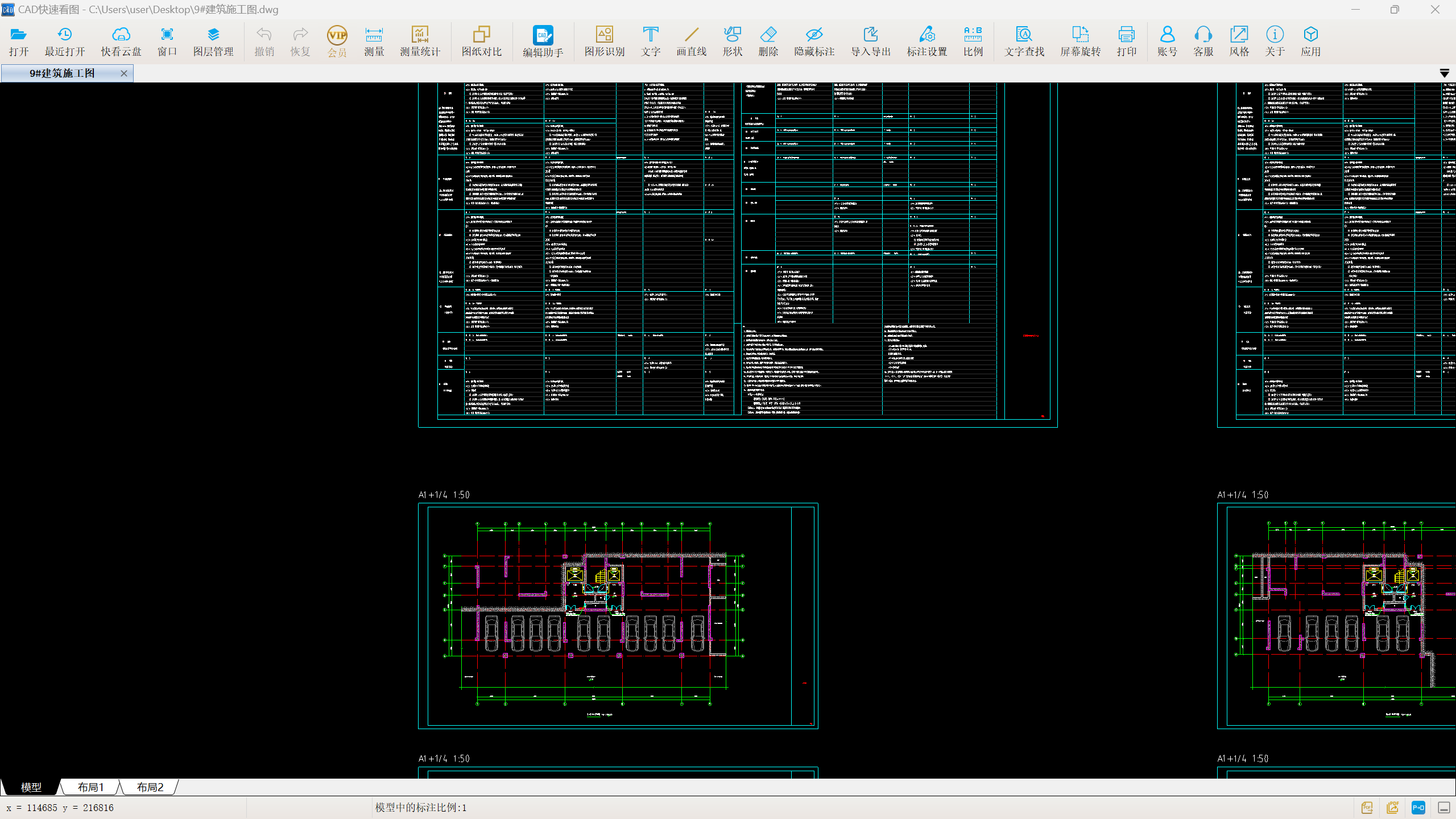Click the orange edit-export status bar icon
This screenshot has width=1456, height=819.
(1393, 808)
